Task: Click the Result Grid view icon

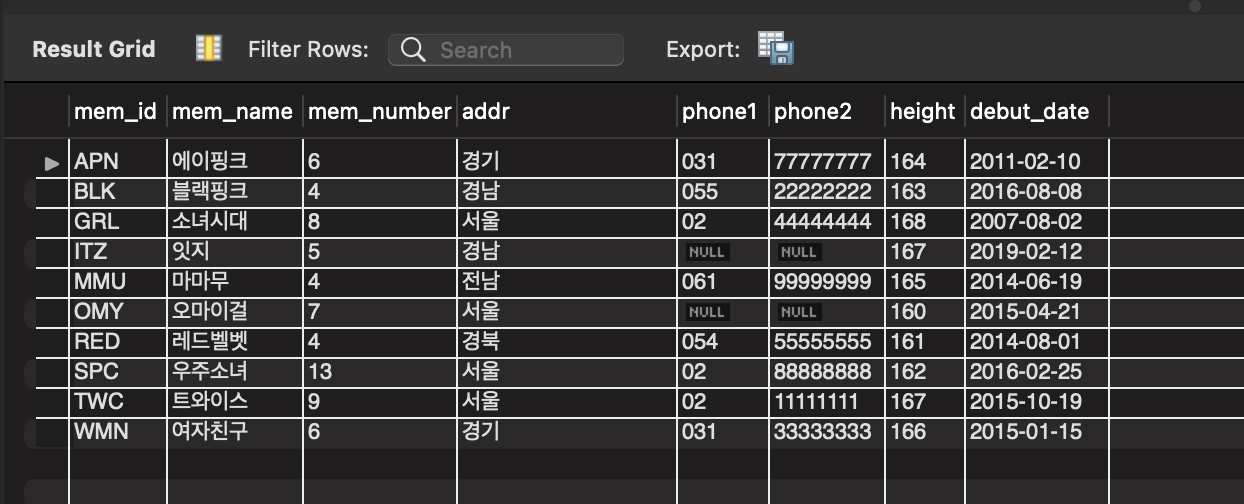Action: [208, 49]
